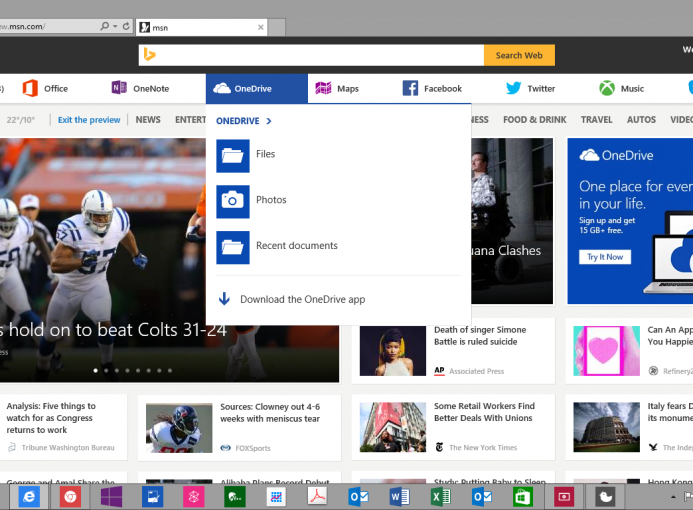
Task: Click the Windows Start logo in taskbar
Action: tap(111, 497)
